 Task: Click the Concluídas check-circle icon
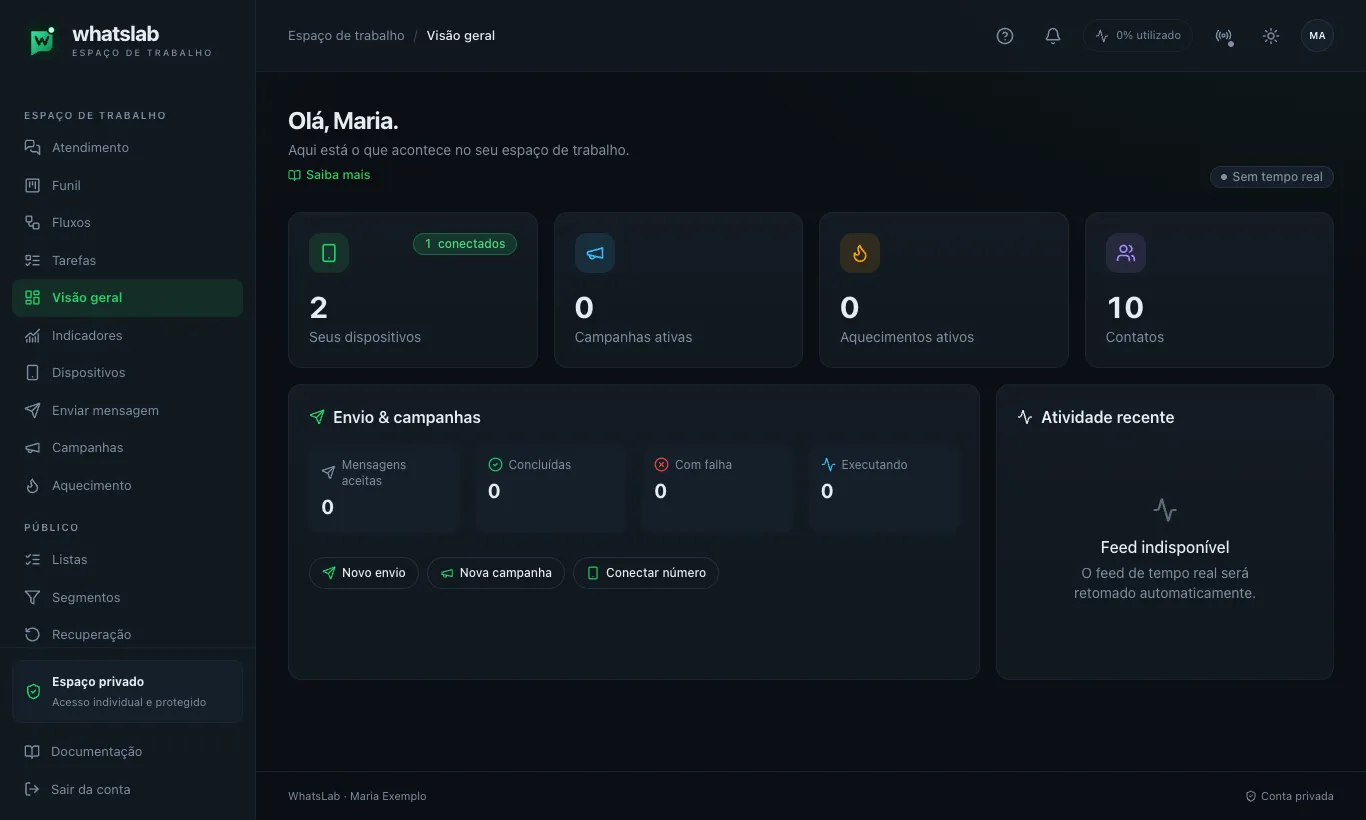495,465
